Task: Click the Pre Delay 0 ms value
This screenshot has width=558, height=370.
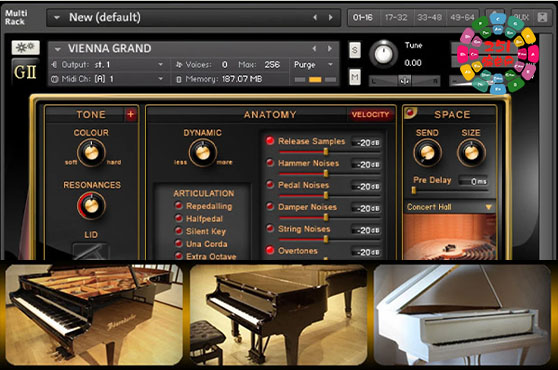Action: 473,181
